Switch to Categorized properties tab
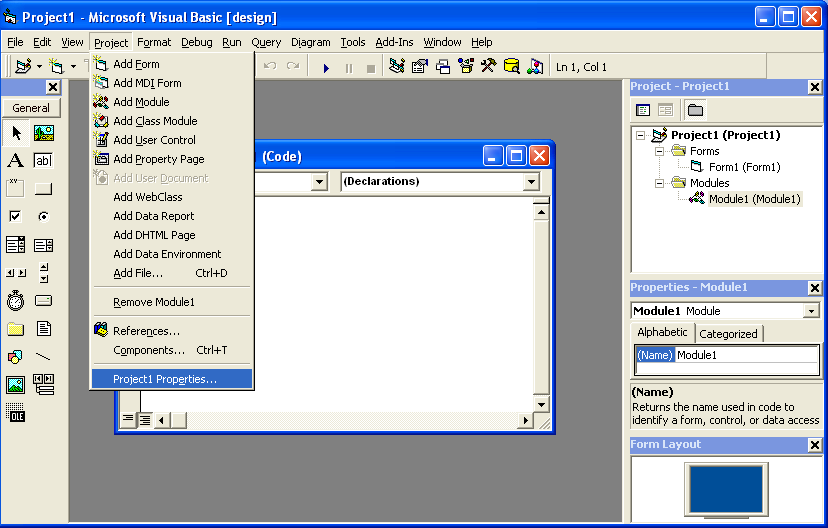The width and height of the screenshot is (828, 528). tap(728, 334)
